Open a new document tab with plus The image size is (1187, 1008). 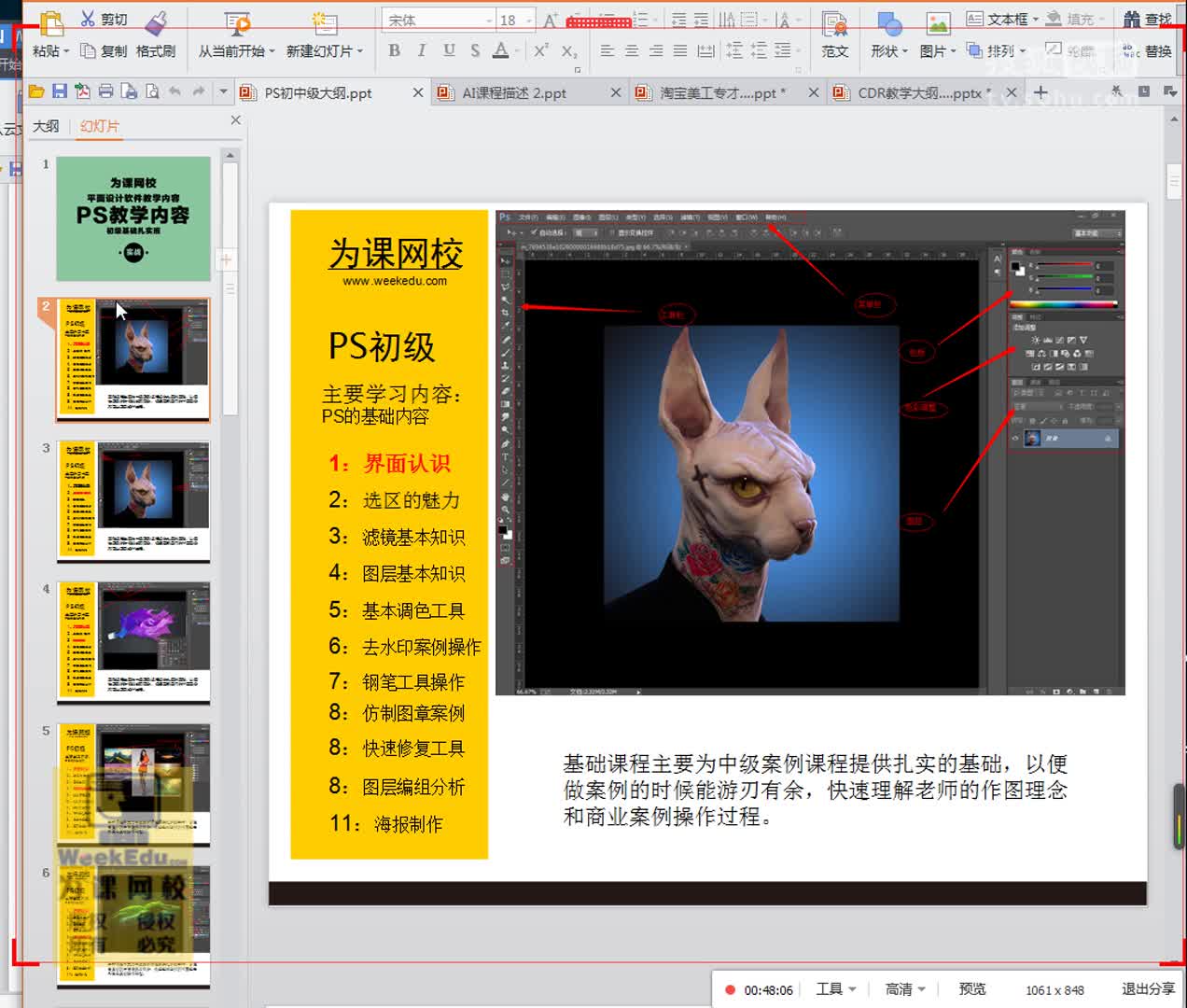[1040, 92]
